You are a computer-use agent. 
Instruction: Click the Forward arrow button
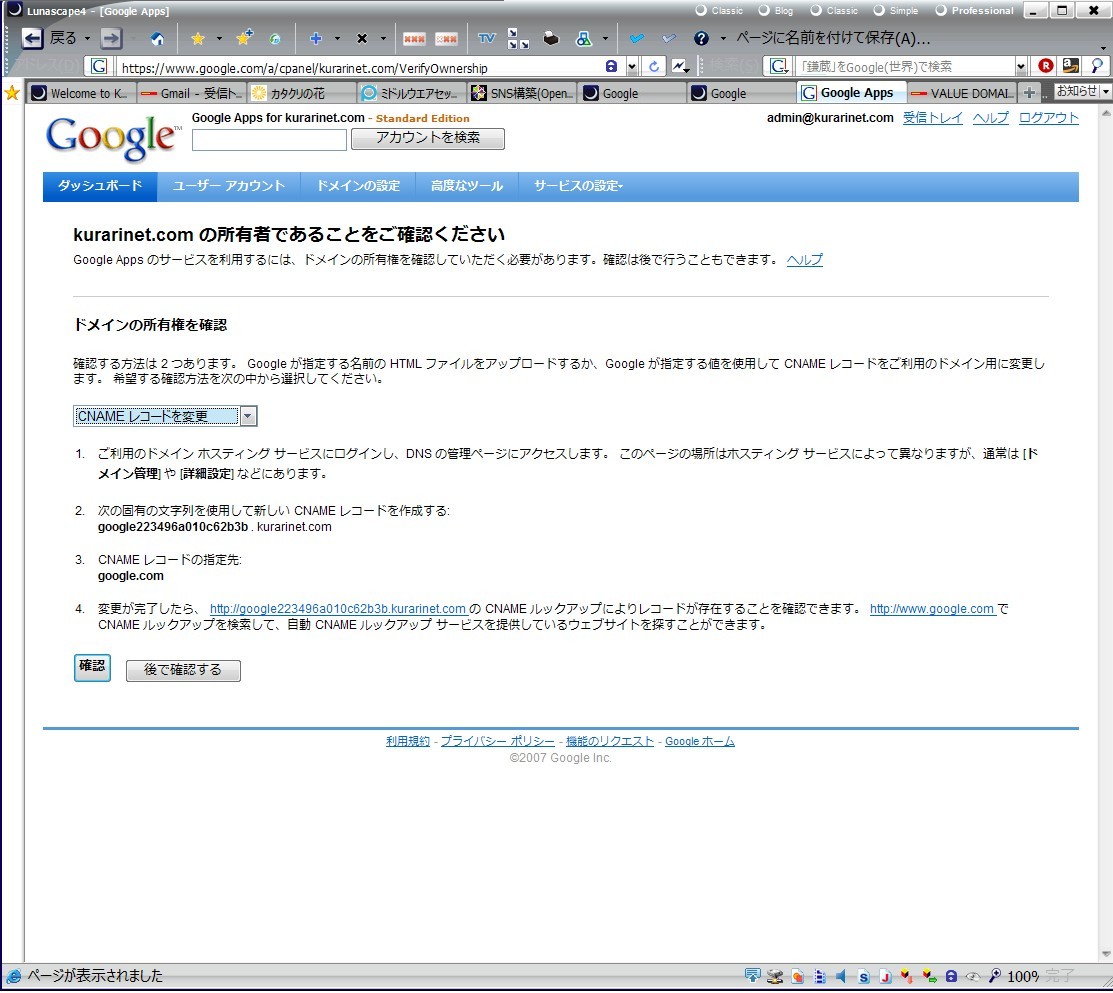click(111, 38)
